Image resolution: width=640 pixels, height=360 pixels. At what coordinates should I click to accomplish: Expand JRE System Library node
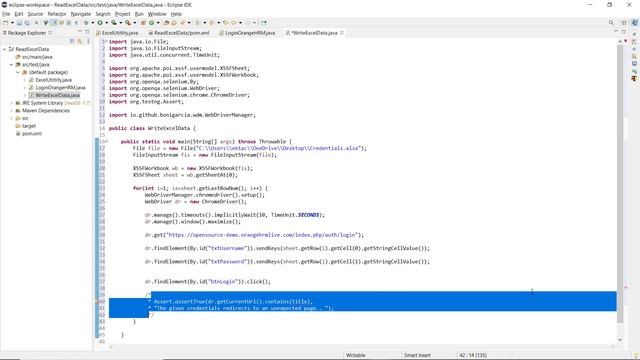[x=11, y=103]
